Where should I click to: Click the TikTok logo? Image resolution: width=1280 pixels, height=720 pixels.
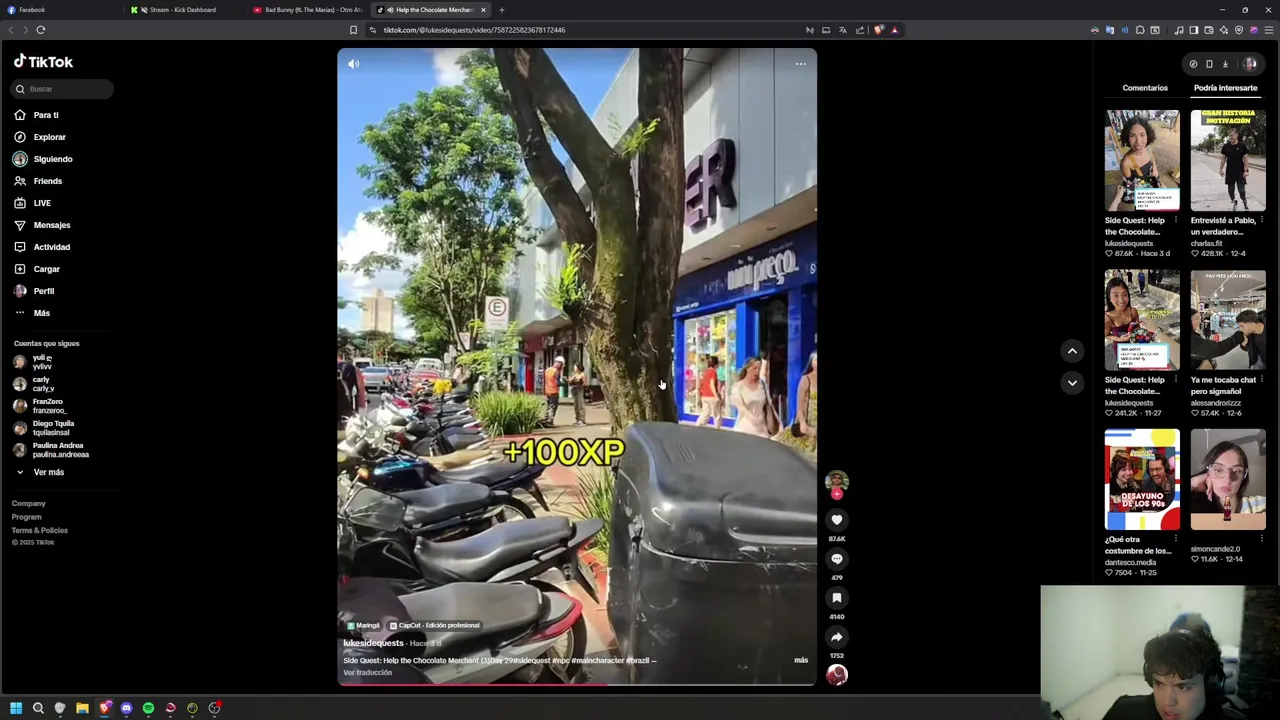pos(43,62)
